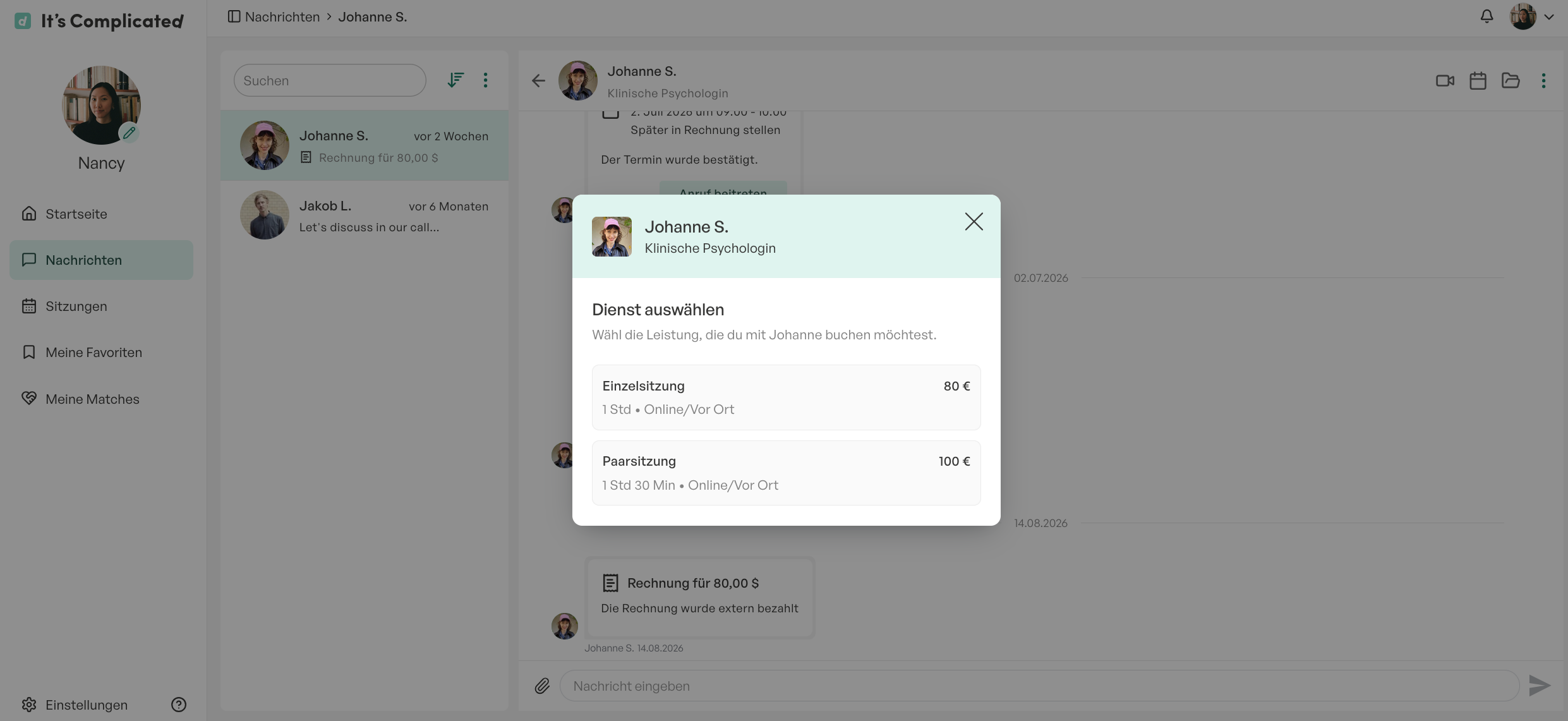1568x721 pixels.
Task: Open Nachrichten in the sidebar
Action: [101, 260]
